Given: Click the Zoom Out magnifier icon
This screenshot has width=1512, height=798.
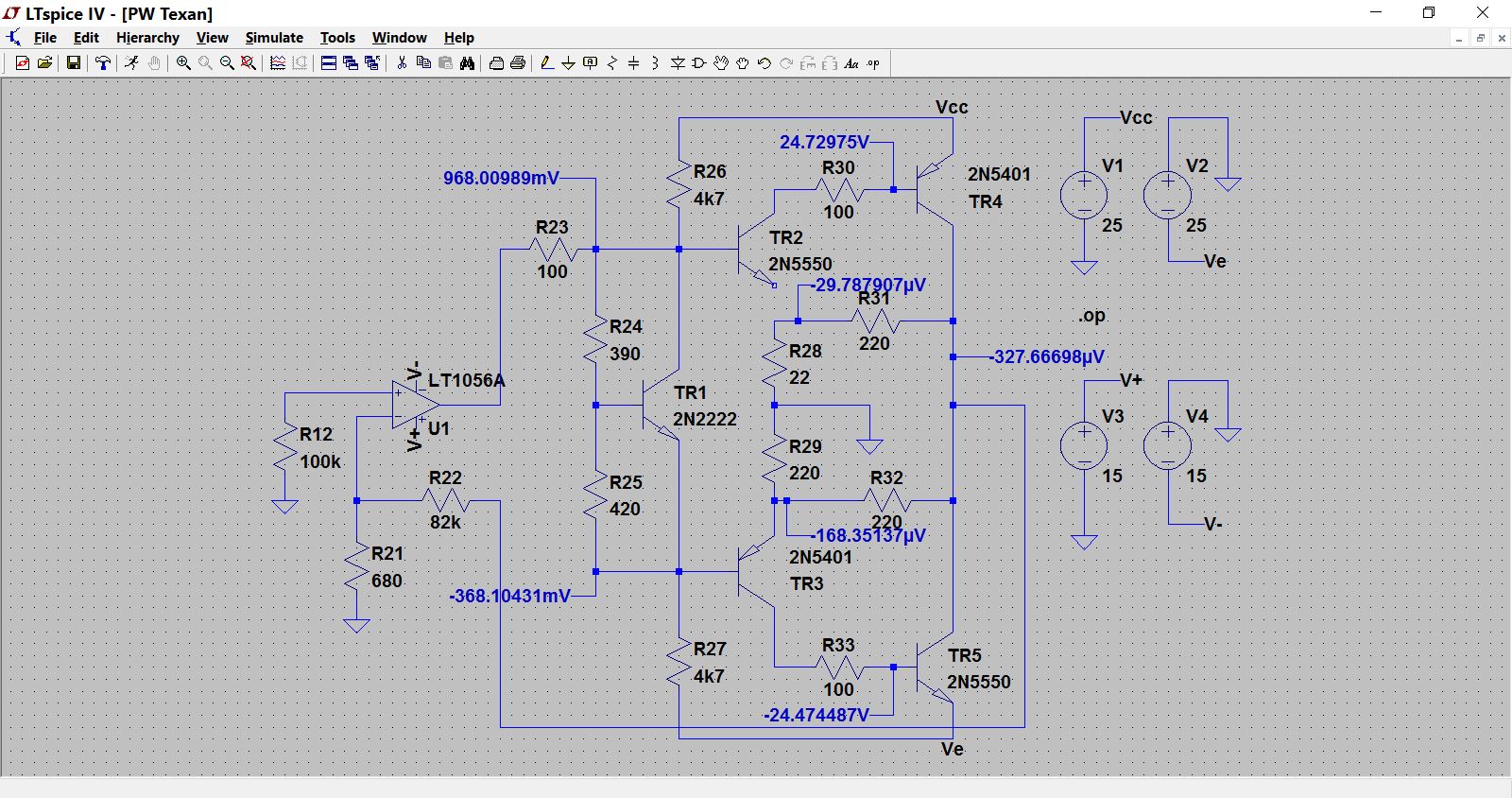Looking at the screenshot, I should (227, 63).
